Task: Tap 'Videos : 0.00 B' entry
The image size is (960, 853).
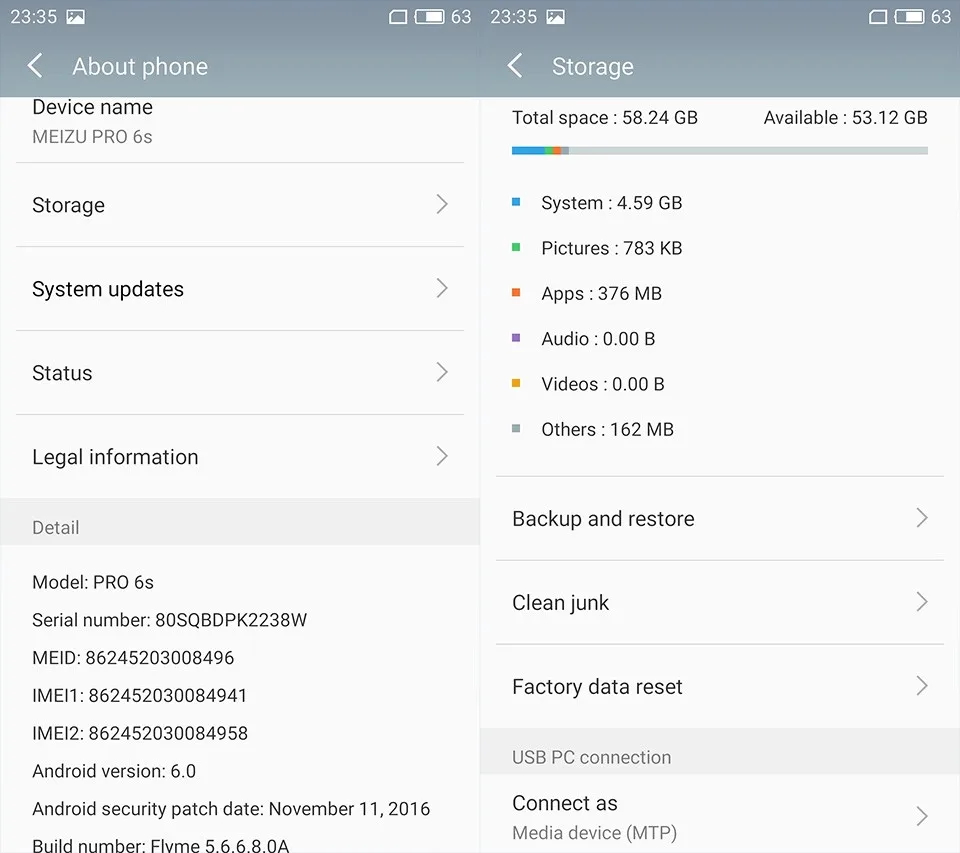Action: coord(602,384)
